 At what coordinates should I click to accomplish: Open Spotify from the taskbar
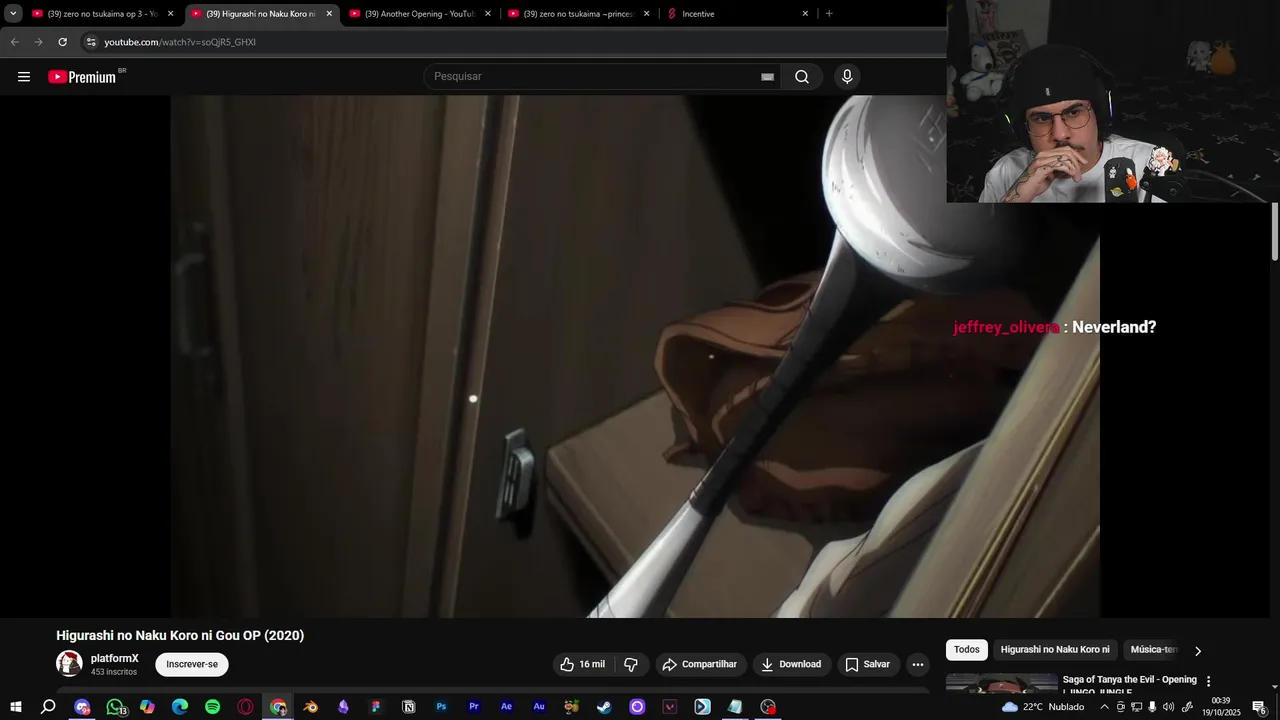click(213, 707)
